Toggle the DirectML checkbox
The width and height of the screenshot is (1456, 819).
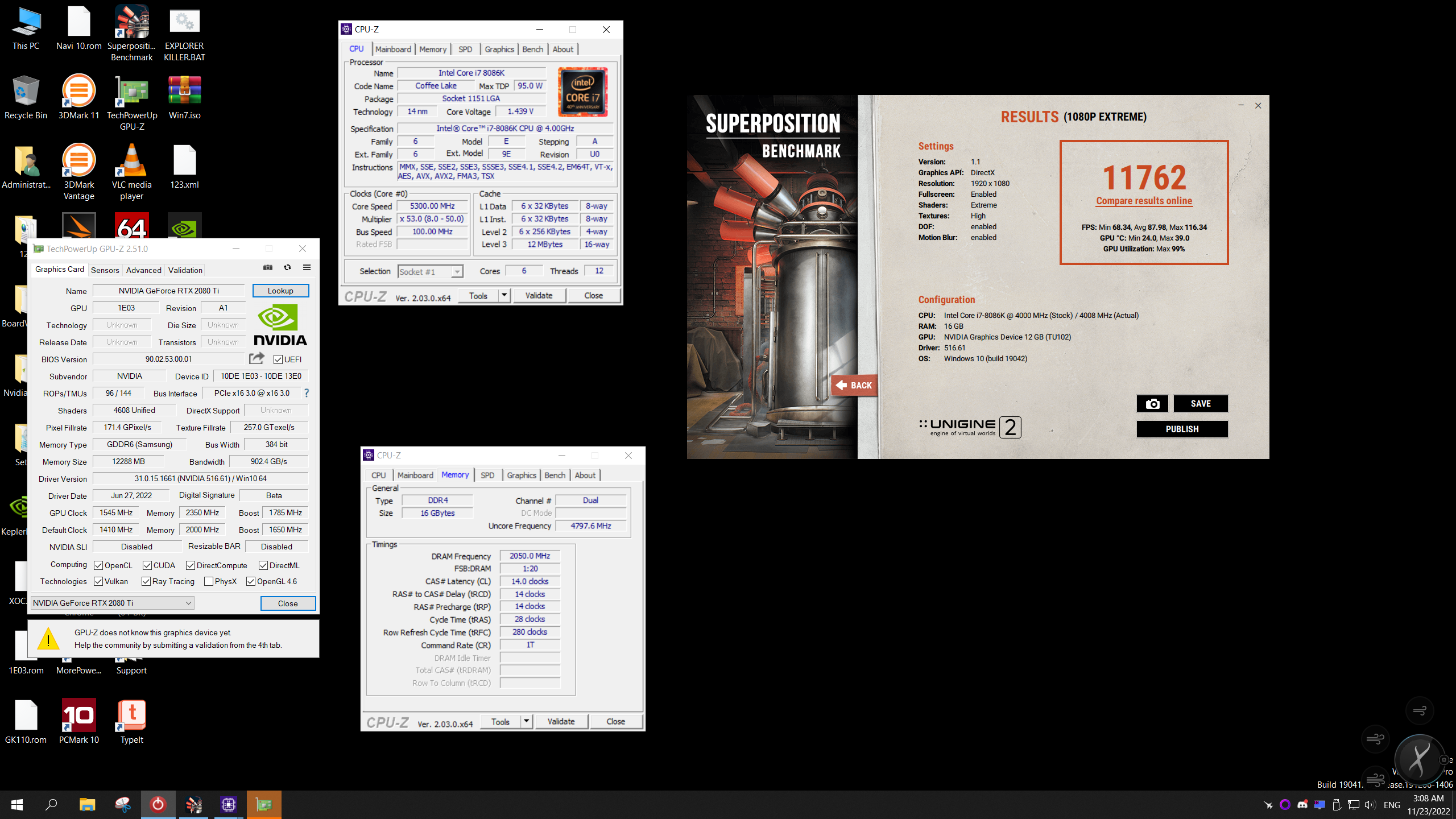point(263,565)
